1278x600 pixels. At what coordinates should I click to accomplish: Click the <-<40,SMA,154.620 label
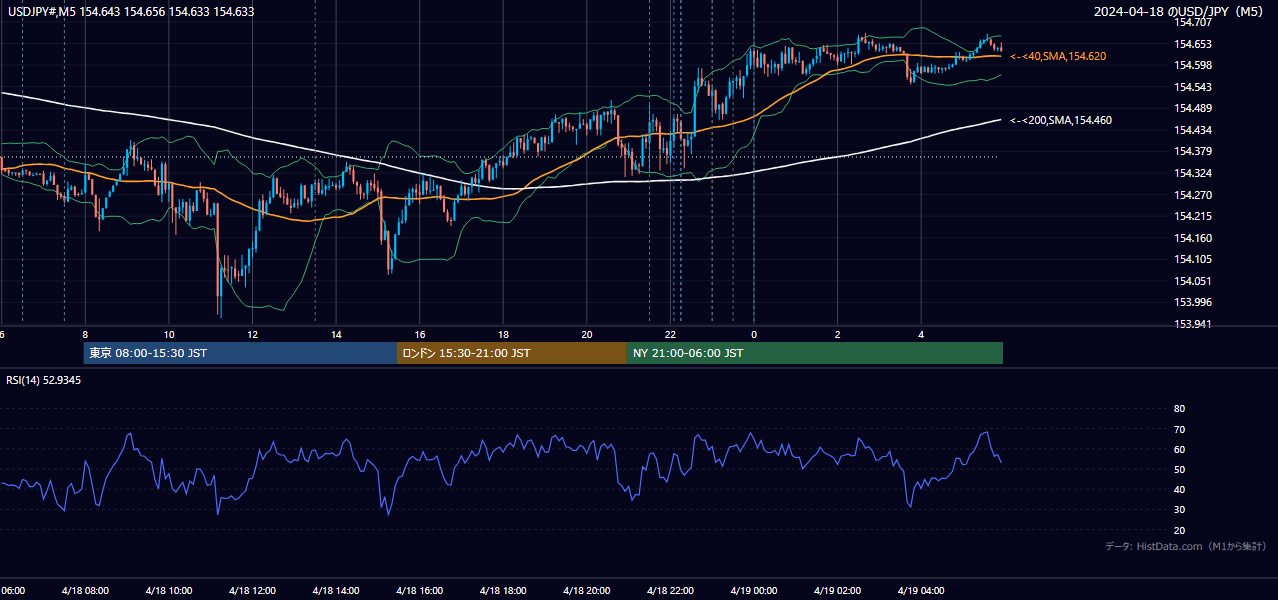point(1058,56)
